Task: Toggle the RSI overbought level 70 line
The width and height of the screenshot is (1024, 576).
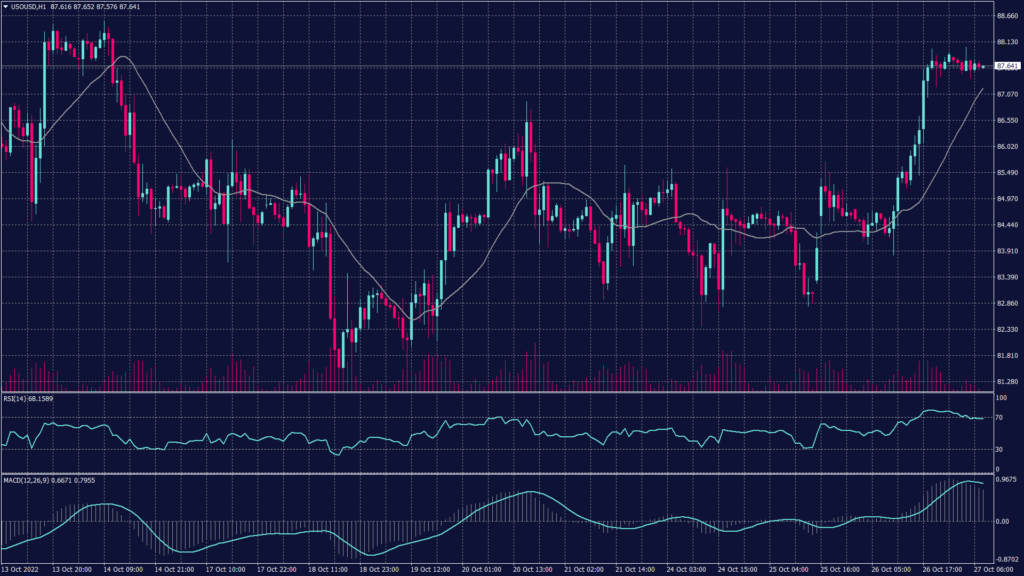Action: click(x=500, y=419)
